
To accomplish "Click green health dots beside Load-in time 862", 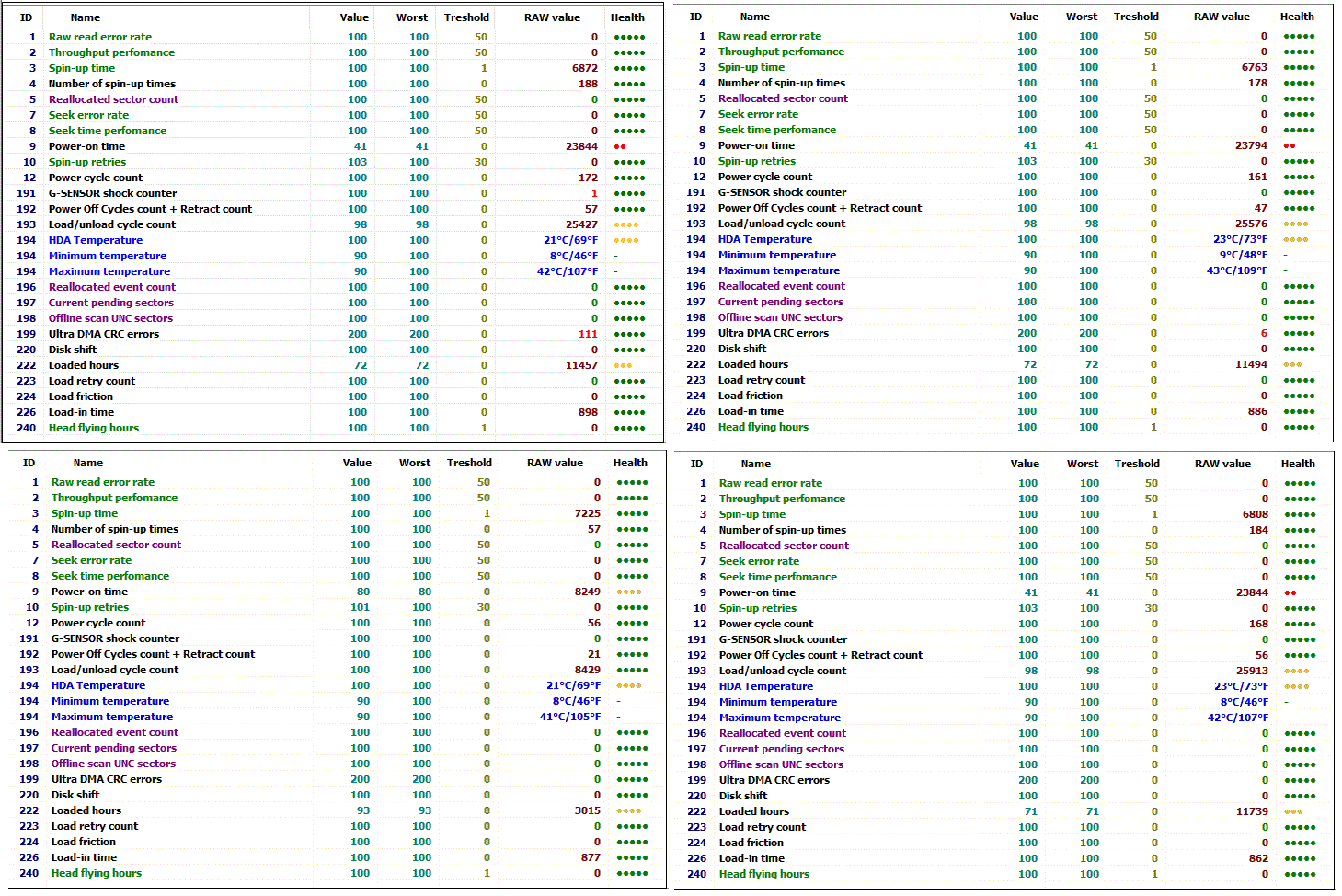I will coord(1300,858).
